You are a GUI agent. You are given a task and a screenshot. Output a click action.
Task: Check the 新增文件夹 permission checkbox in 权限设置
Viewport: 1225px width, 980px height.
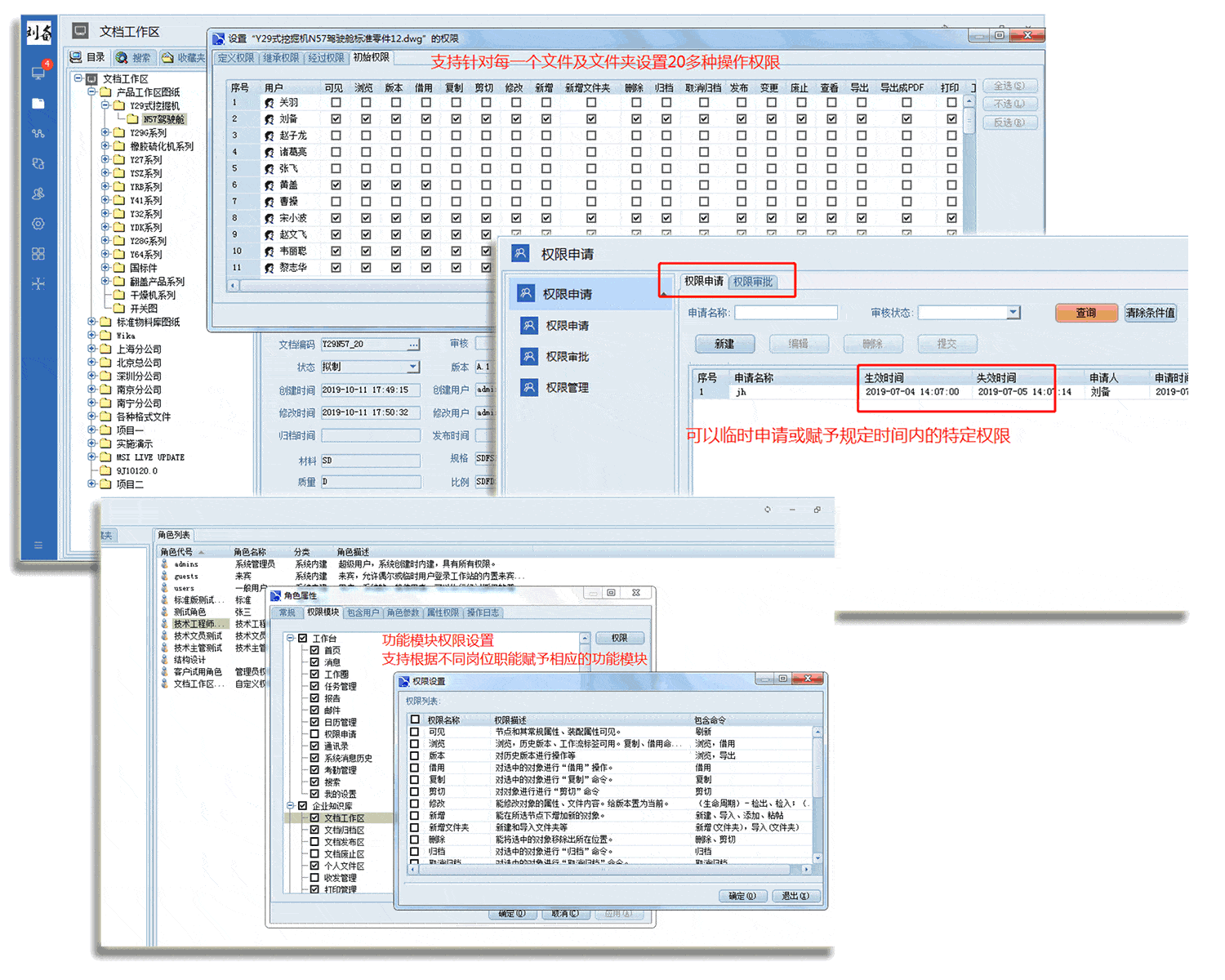click(x=415, y=827)
